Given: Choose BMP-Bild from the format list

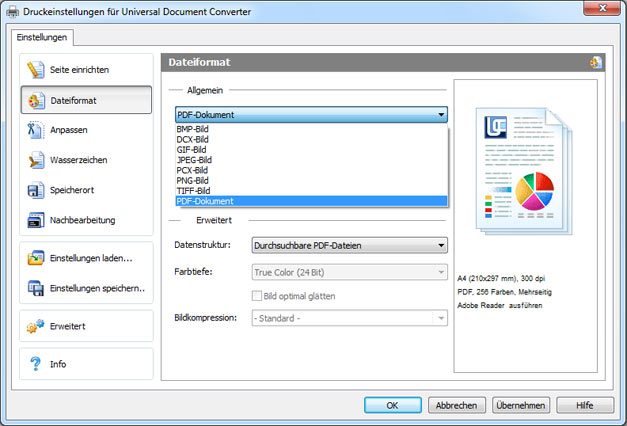Looking at the screenshot, I should 311,129.
